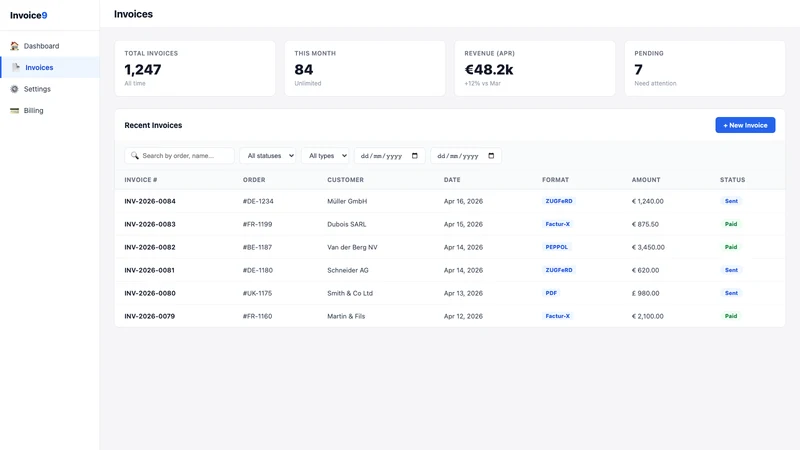This screenshot has height=450, width=800.
Task: Click Sent status for INV-2026-0081
Action: coord(731,270)
